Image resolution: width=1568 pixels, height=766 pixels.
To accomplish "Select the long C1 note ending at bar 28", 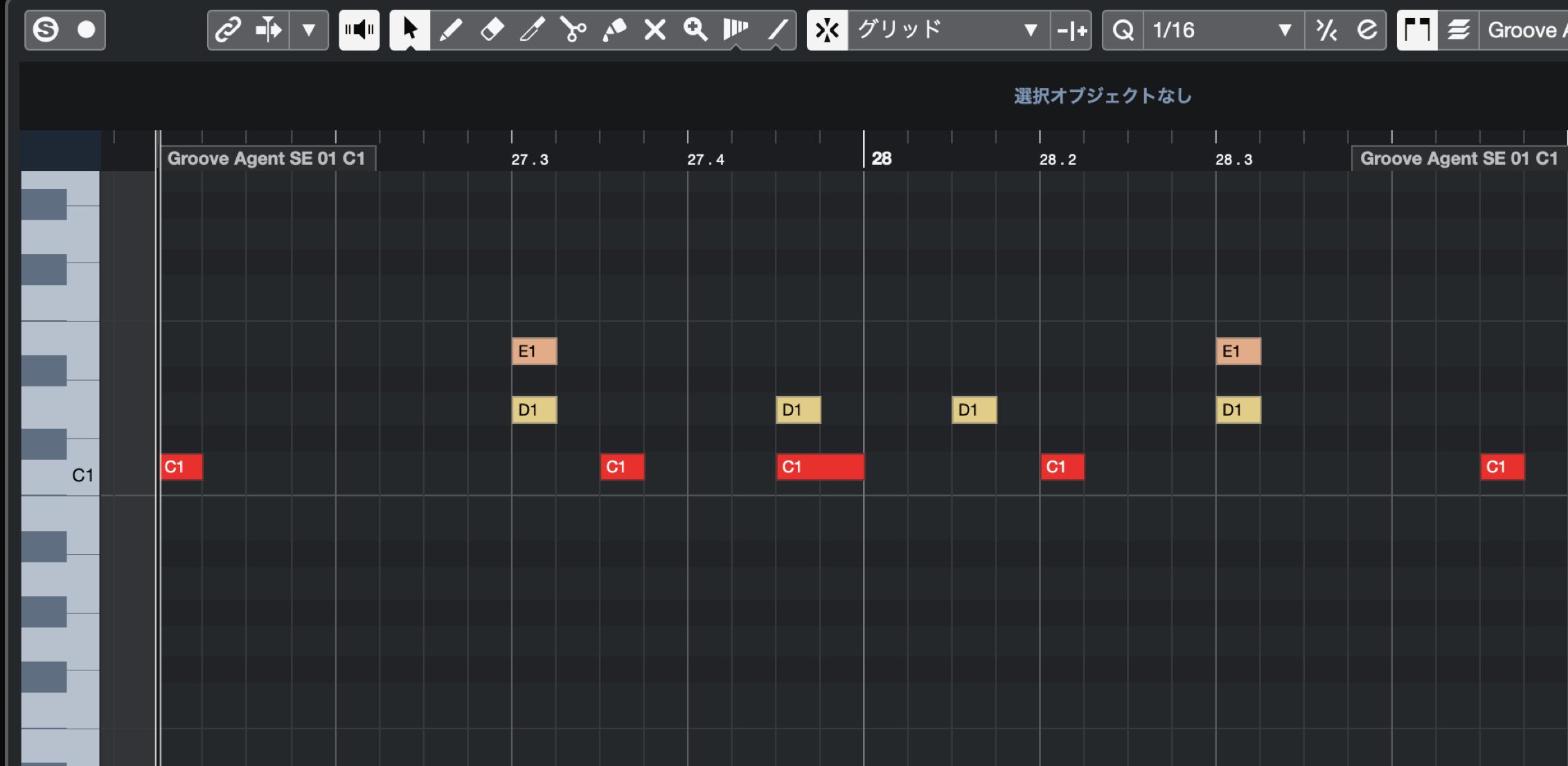I will point(821,467).
